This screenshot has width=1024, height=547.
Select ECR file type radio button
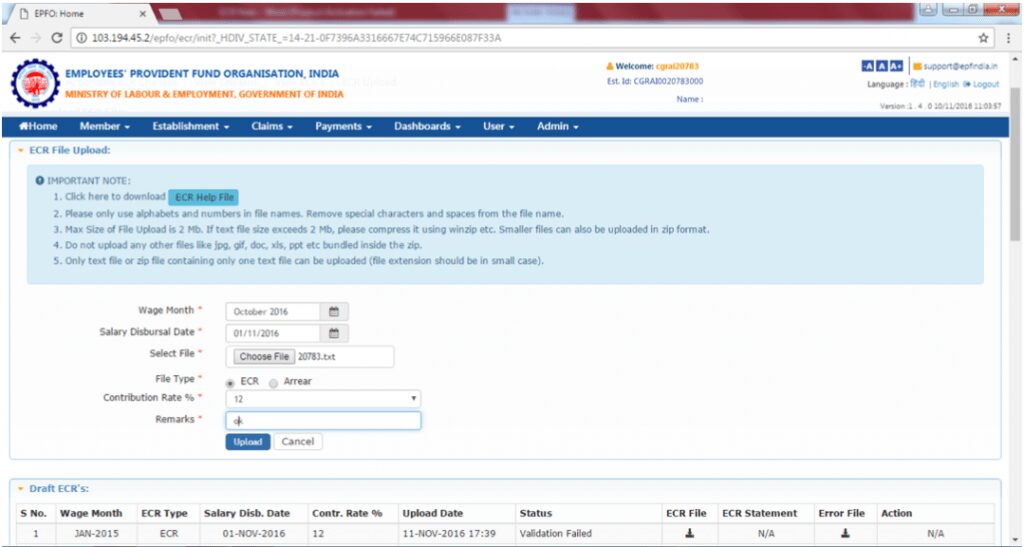(231, 382)
